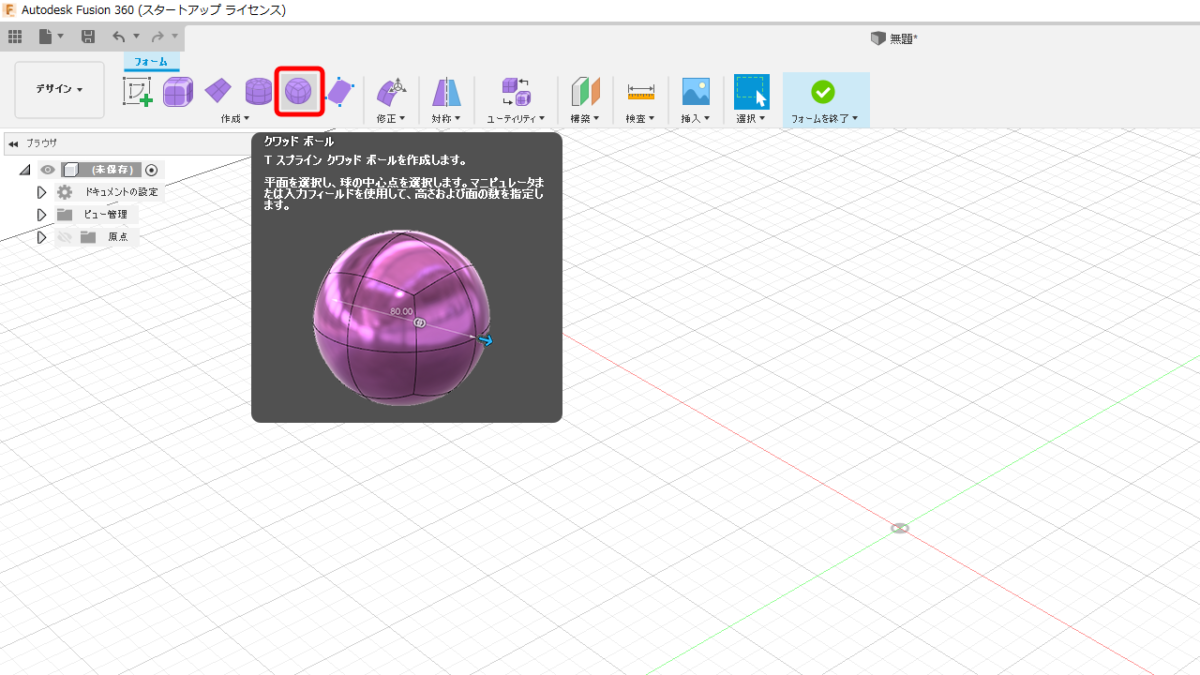Select the (未保存) root component
Screen dimensions: 1200x675
coord(111,170)
